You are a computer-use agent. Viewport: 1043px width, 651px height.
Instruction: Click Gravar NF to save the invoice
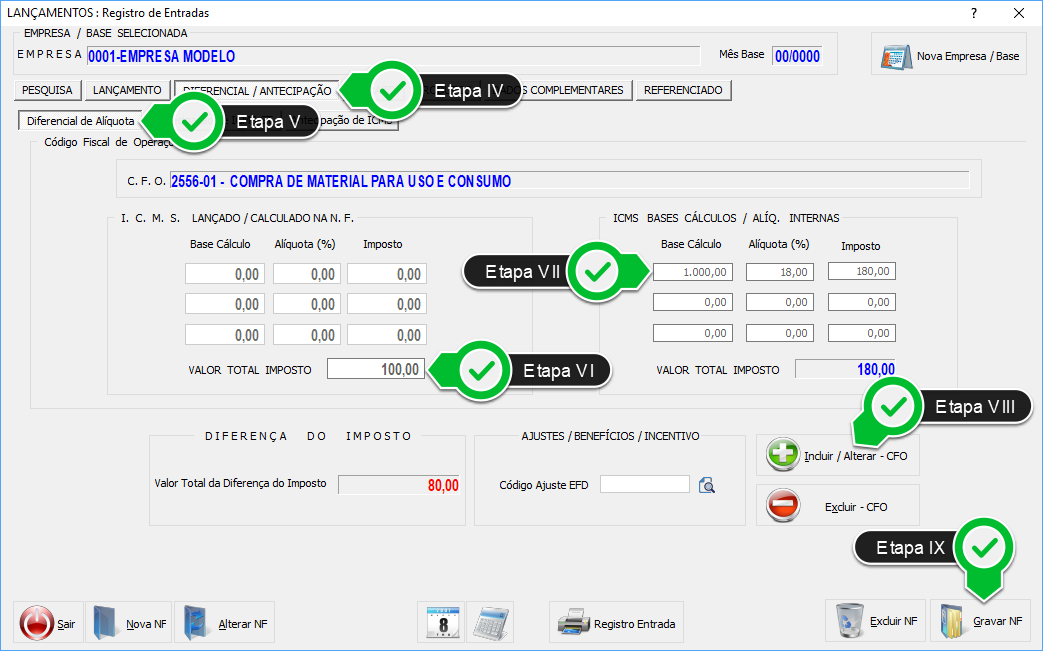click(x=980, y=621)
